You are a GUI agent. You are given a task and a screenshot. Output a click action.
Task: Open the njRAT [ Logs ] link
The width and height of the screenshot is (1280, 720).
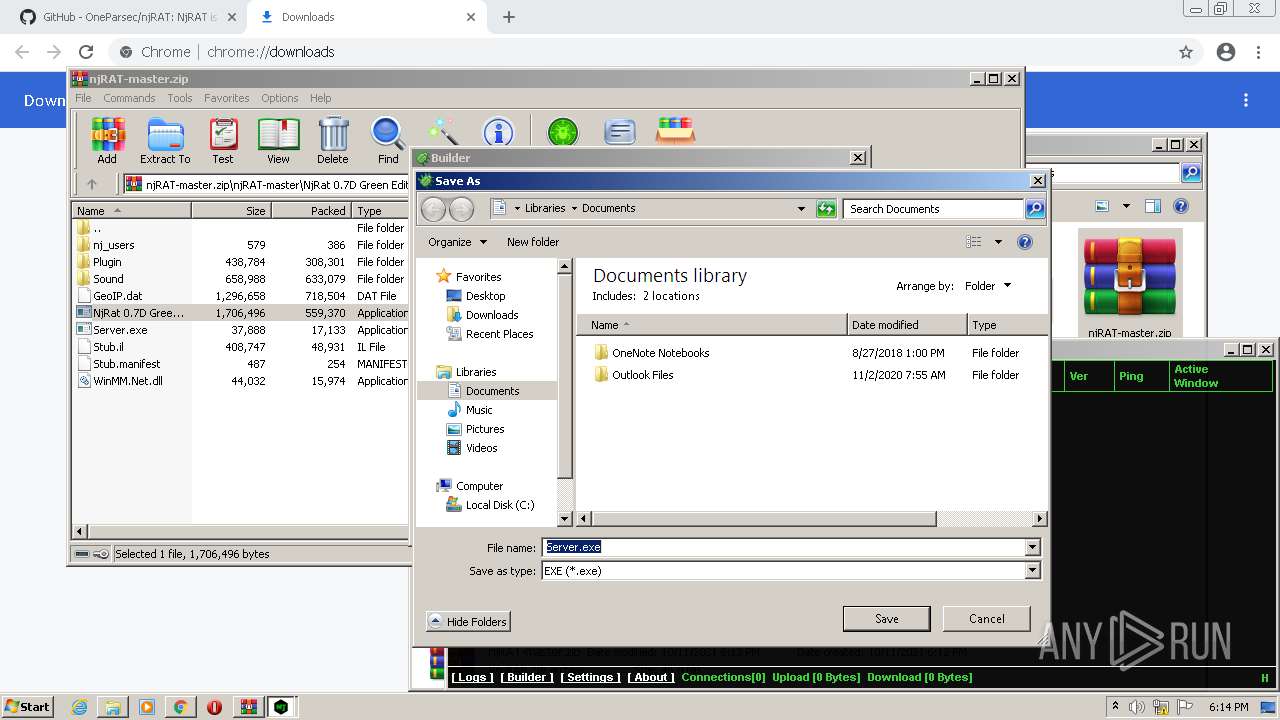(x=471, y=677)
